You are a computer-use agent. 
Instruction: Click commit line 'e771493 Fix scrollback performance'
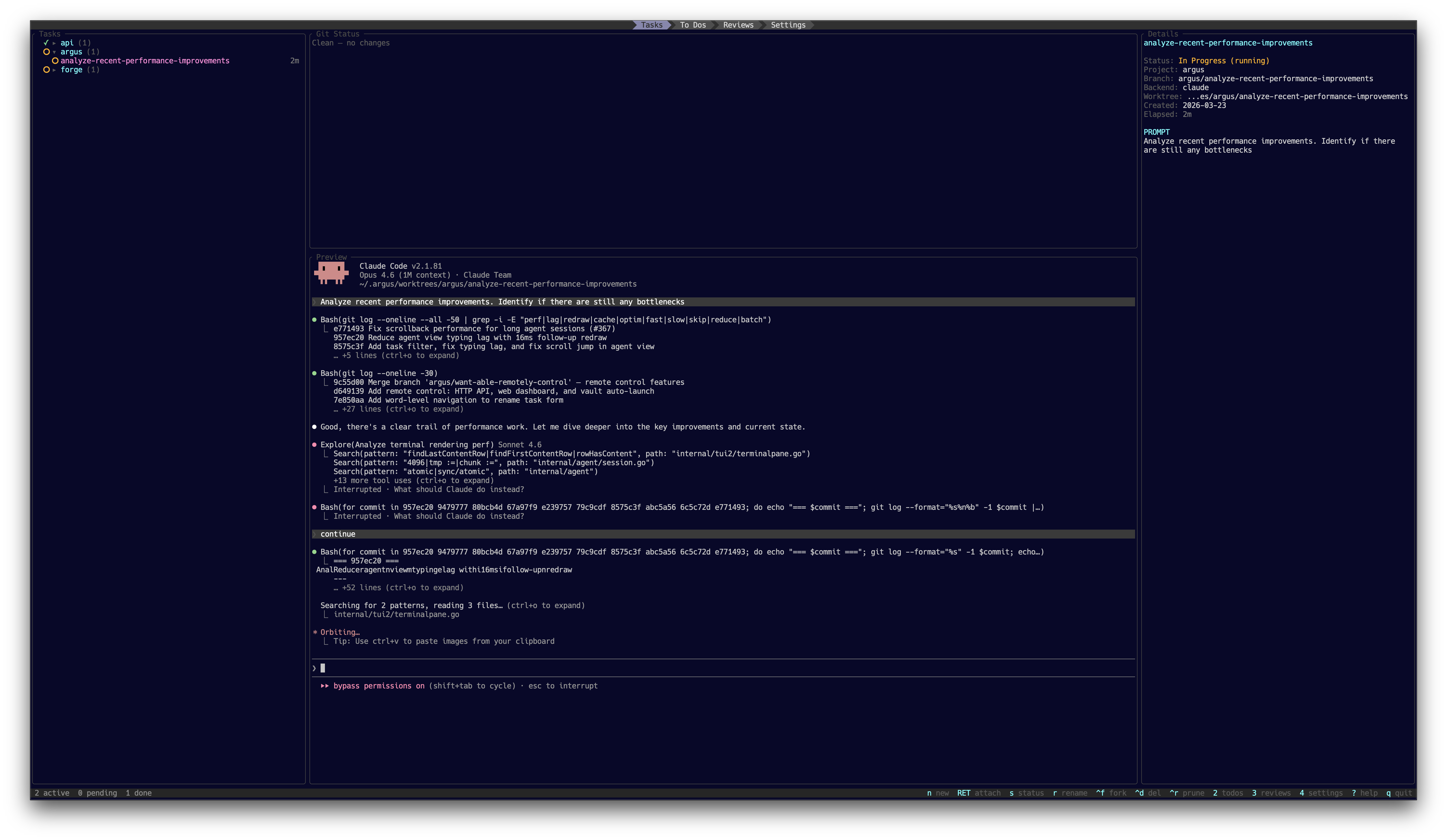tap(474, 329)
